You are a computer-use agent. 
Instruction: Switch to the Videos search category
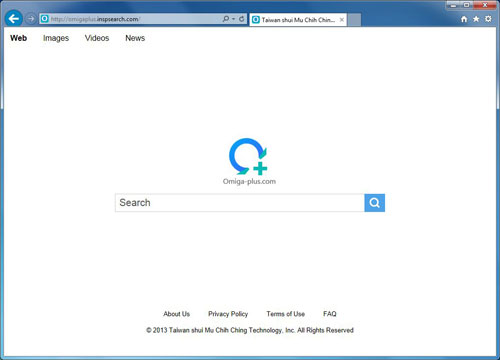[97, 38]
